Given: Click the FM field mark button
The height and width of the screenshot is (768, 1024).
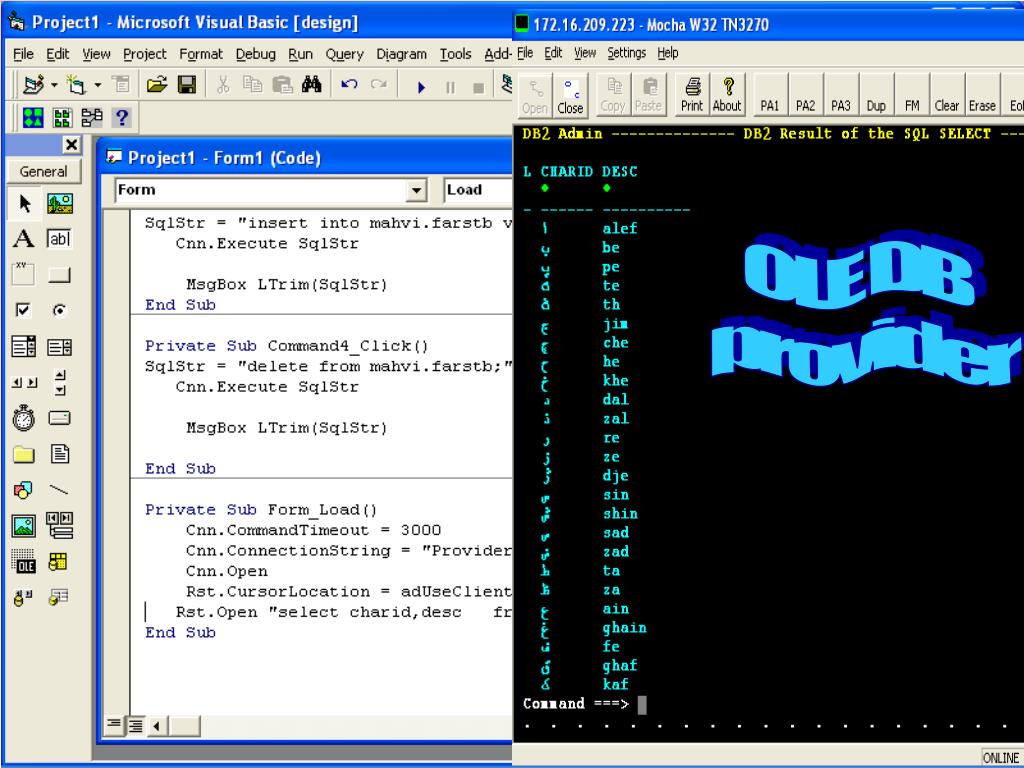Looking at the screenshot, I should [912, 95].
